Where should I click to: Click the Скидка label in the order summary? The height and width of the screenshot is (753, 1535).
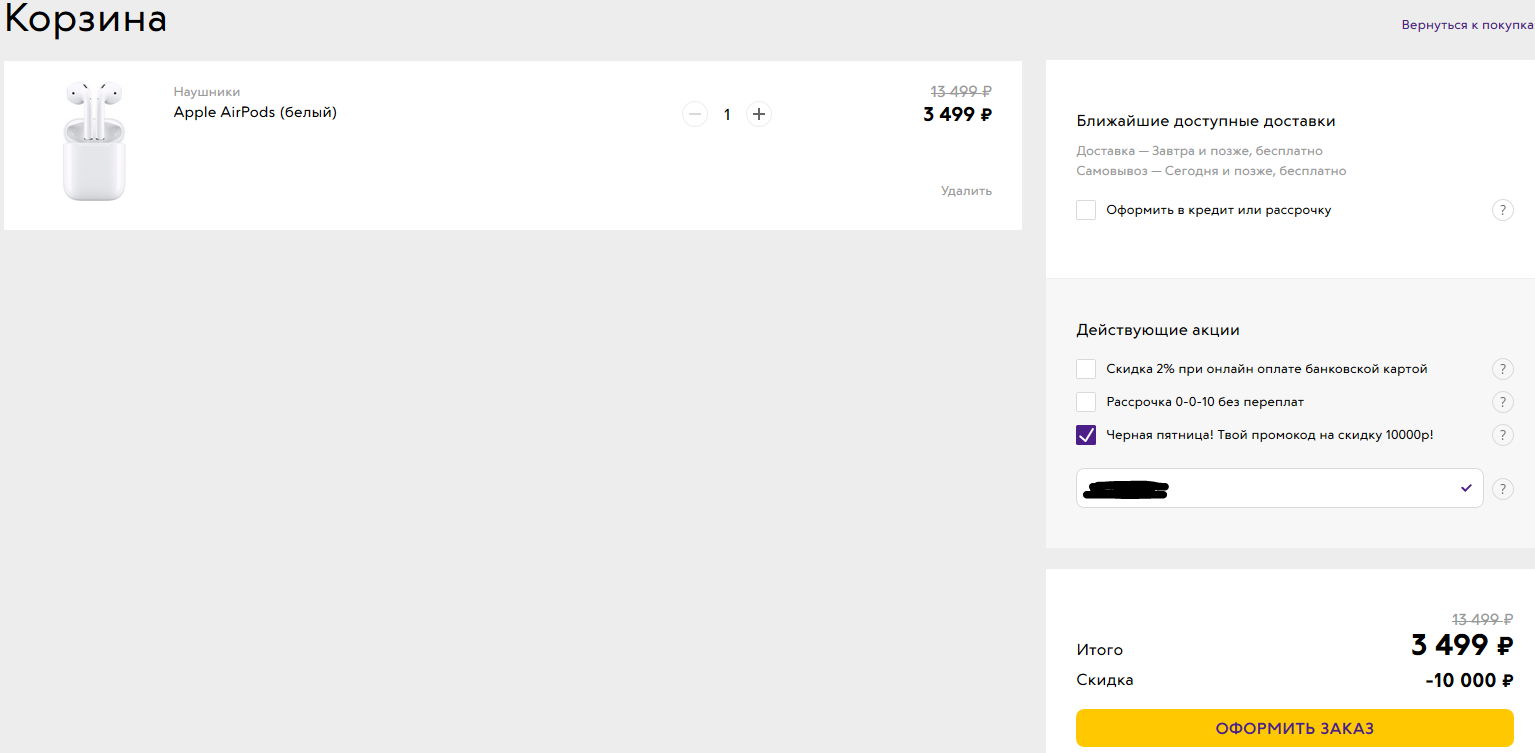pyautogui.click(x=1105, y=680)
